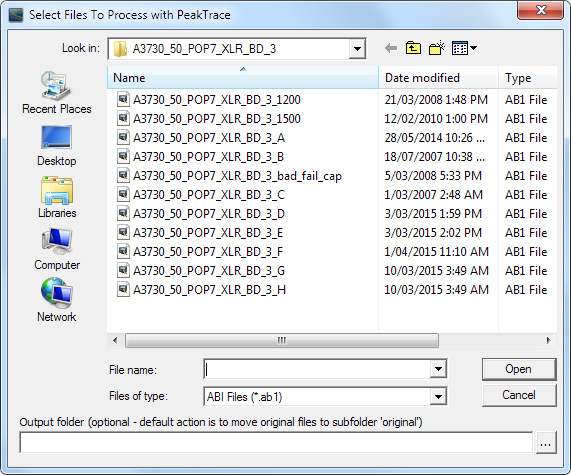Open Computer in the sidebar
This screenshot has height=475, width=571.
click(57, 250)
